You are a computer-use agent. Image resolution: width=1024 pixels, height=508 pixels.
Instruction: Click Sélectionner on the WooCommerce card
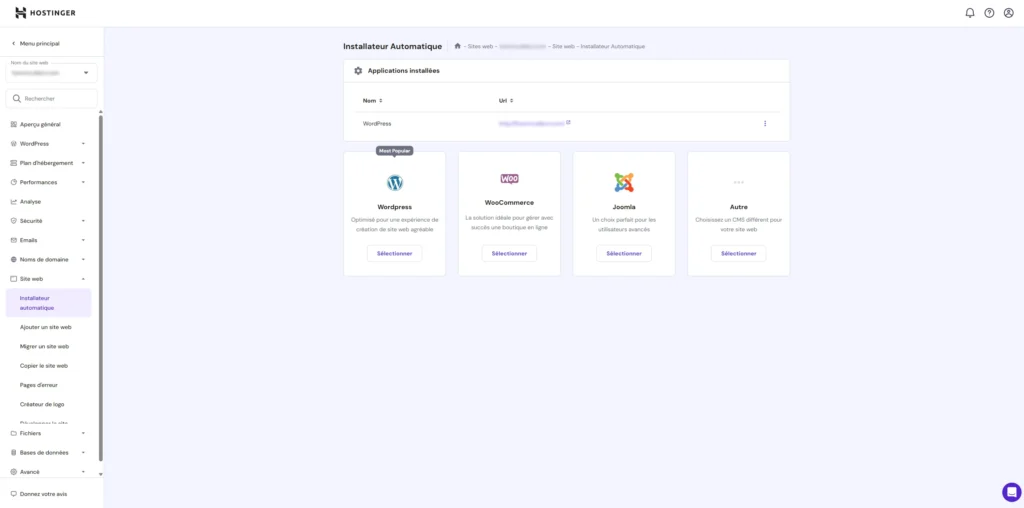[x=509, y=253]
